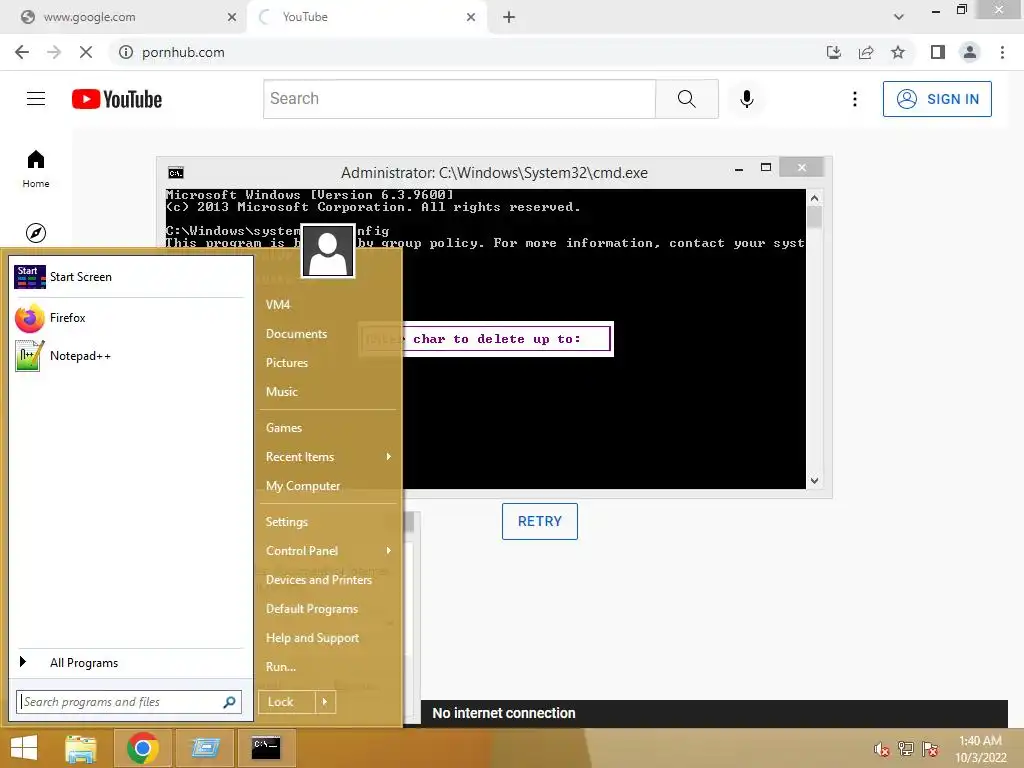
Task: Open Start Screen entry
Action: point(129,277)
